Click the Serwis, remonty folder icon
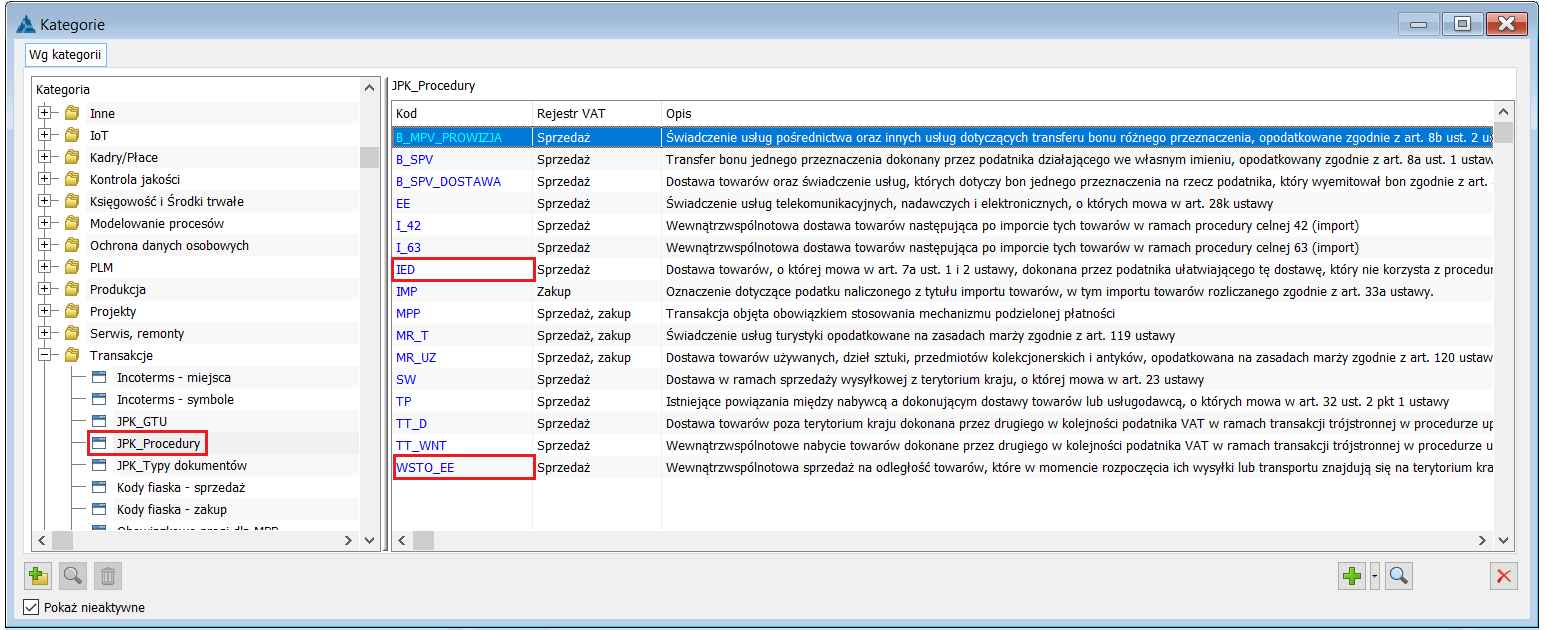The width and height of the screenshot is (1546, 630). (x=72, y=333)
